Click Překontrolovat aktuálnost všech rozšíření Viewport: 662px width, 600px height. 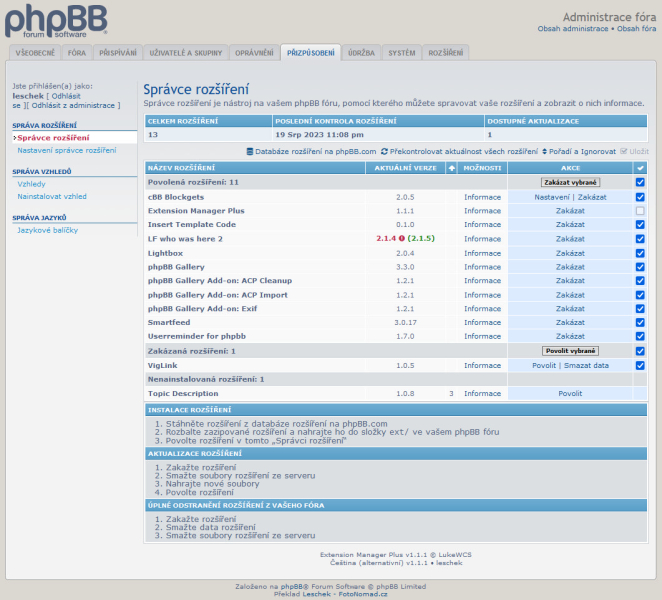pos(464,151)
